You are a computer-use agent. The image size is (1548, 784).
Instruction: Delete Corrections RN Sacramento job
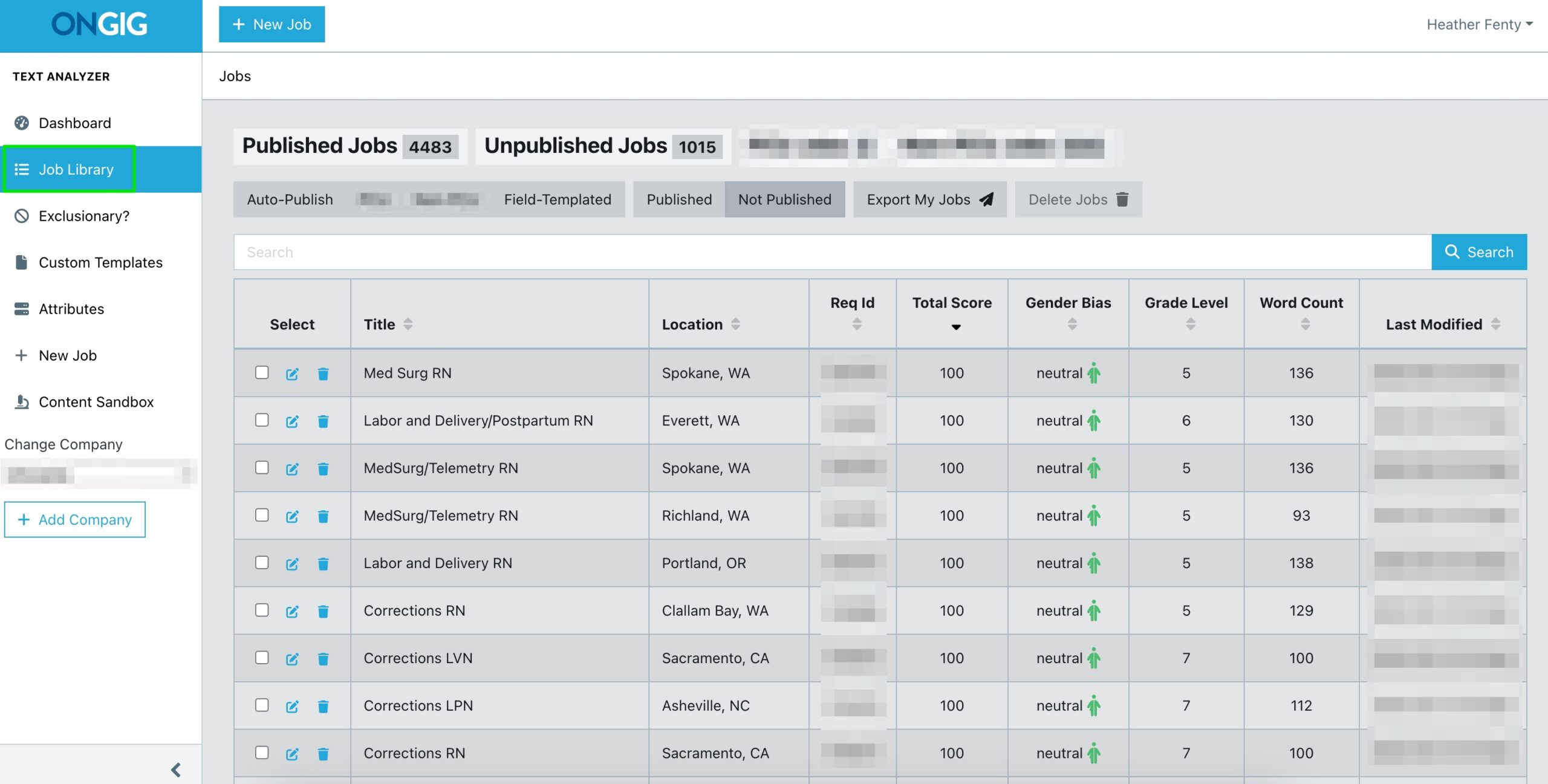tap(324, 754)
